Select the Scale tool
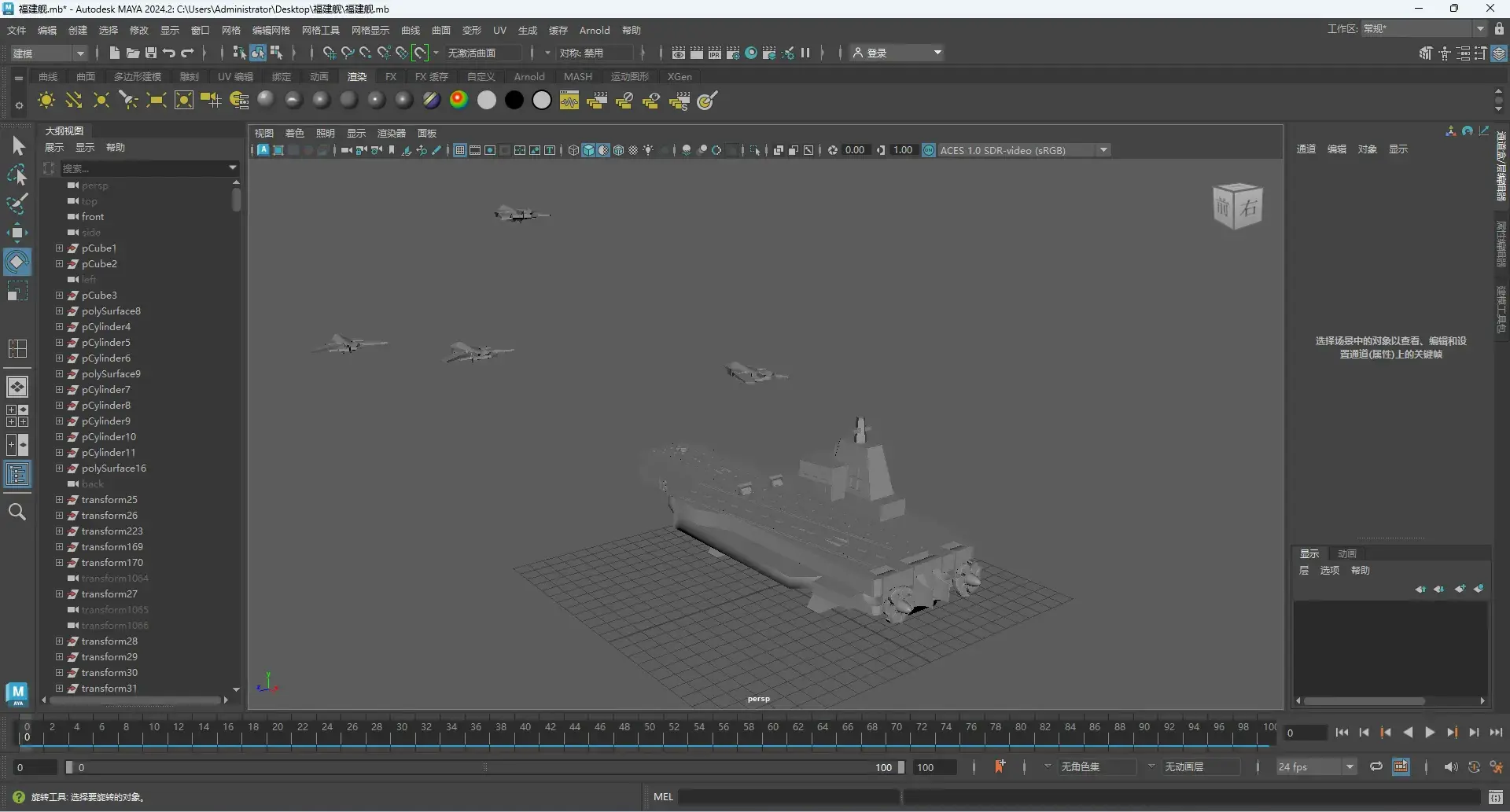The width and height of the screenshot is (1510, 812). 17,291
